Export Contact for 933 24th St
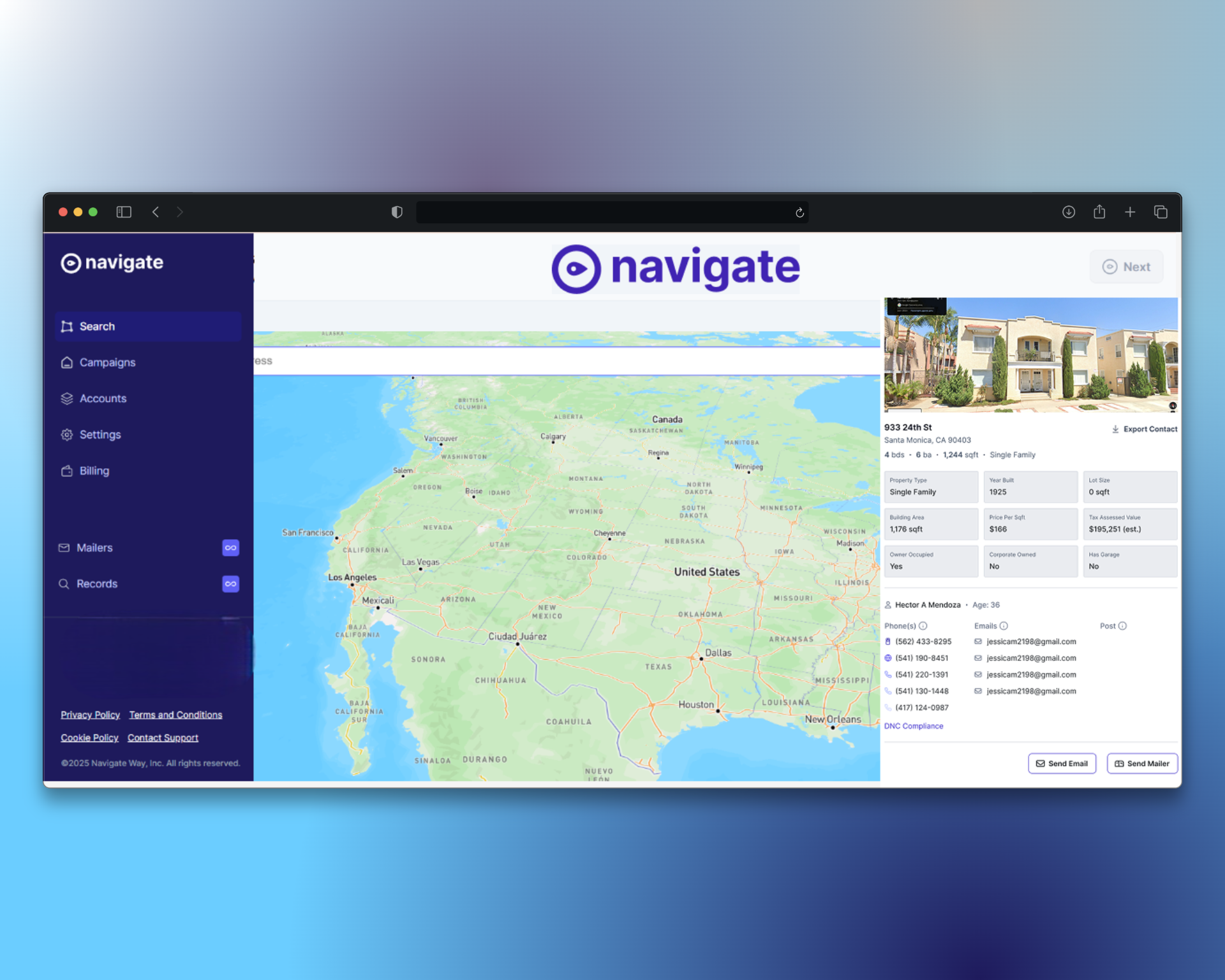The image size is (1225, 980). pyautogui.click(x=1145, y=429)
